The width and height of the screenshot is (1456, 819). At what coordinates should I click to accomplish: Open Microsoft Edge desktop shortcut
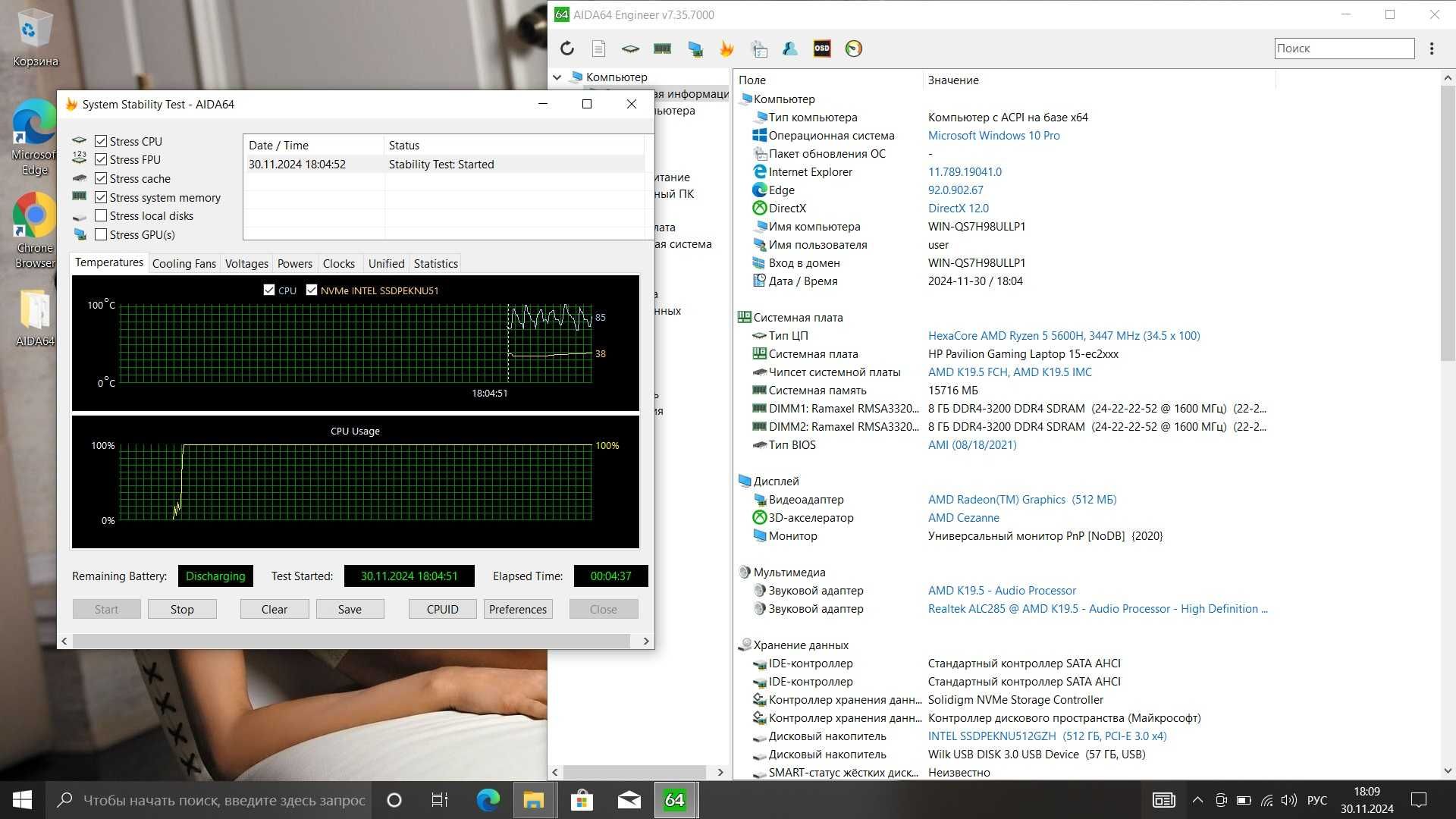(34, 137)
